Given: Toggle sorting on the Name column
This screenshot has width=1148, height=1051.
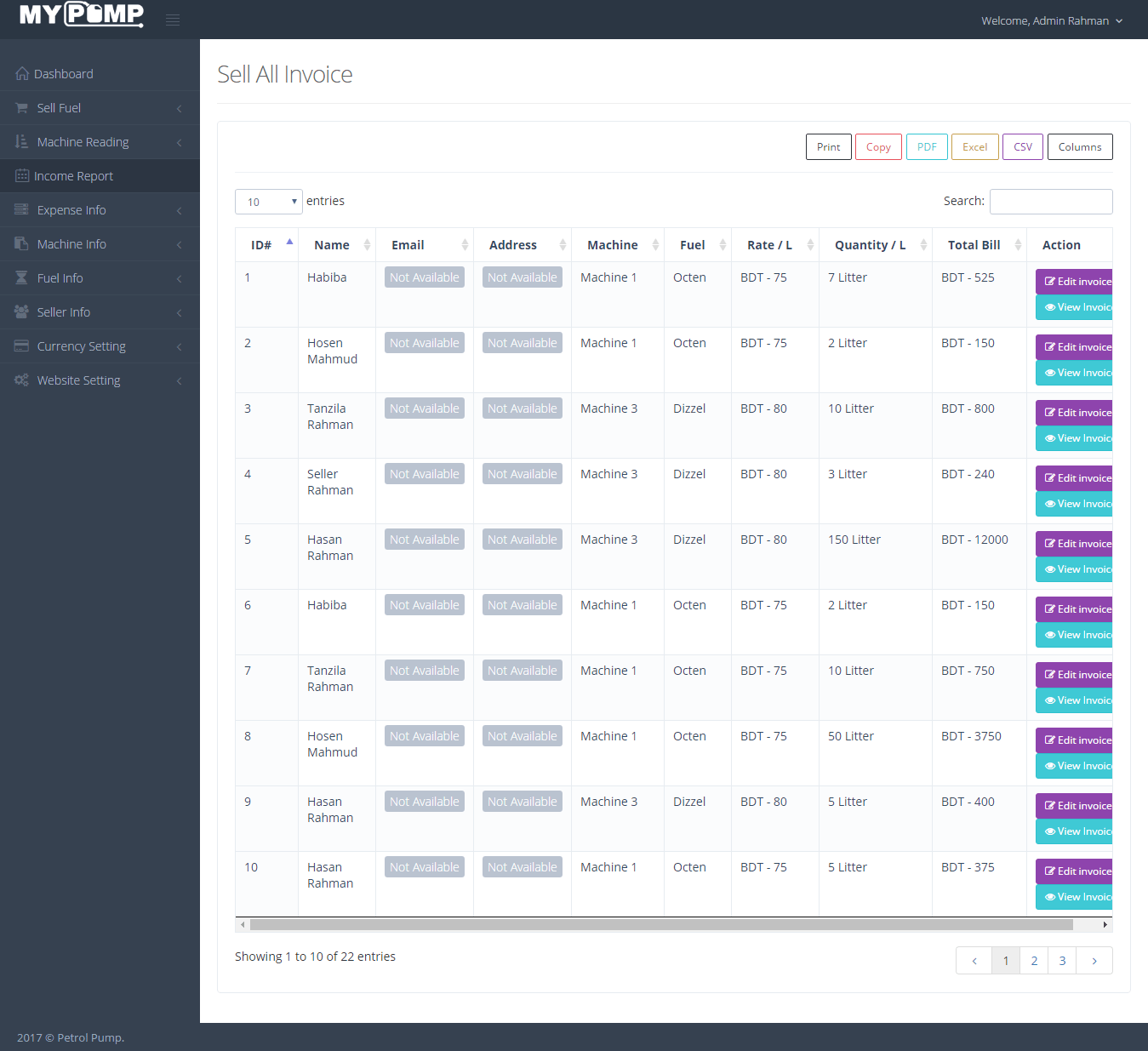Looking at the screenshot, I should tap(331, 244).
